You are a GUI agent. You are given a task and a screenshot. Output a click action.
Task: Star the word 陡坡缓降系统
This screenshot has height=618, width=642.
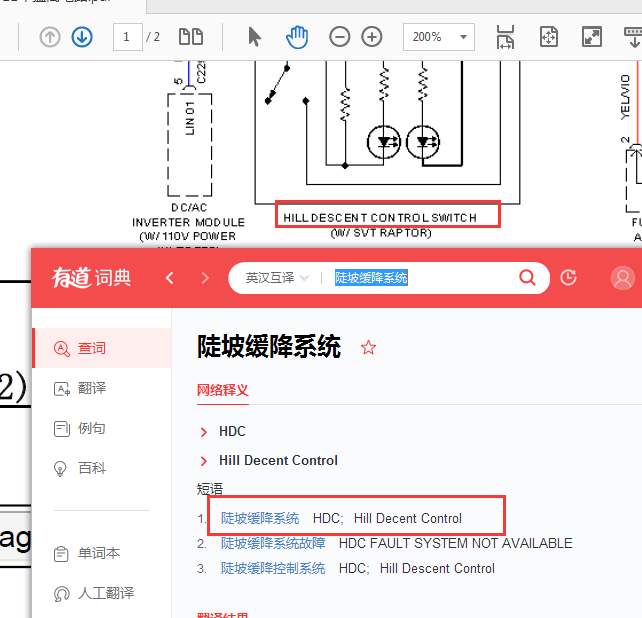[368, 347]
